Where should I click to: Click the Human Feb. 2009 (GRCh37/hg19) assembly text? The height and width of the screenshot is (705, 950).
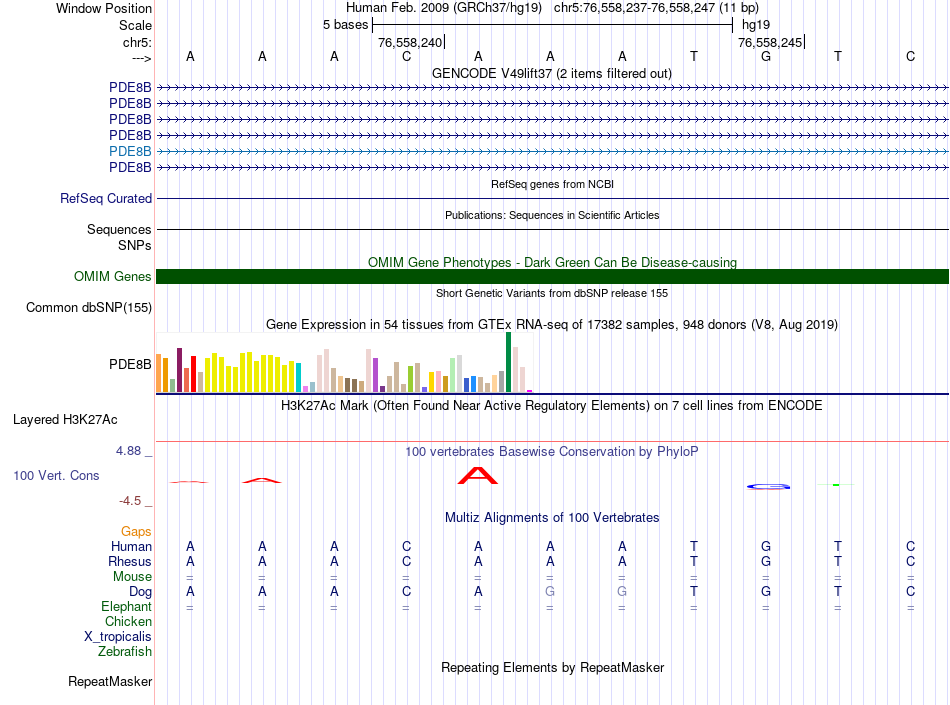[x=443, y=8]
